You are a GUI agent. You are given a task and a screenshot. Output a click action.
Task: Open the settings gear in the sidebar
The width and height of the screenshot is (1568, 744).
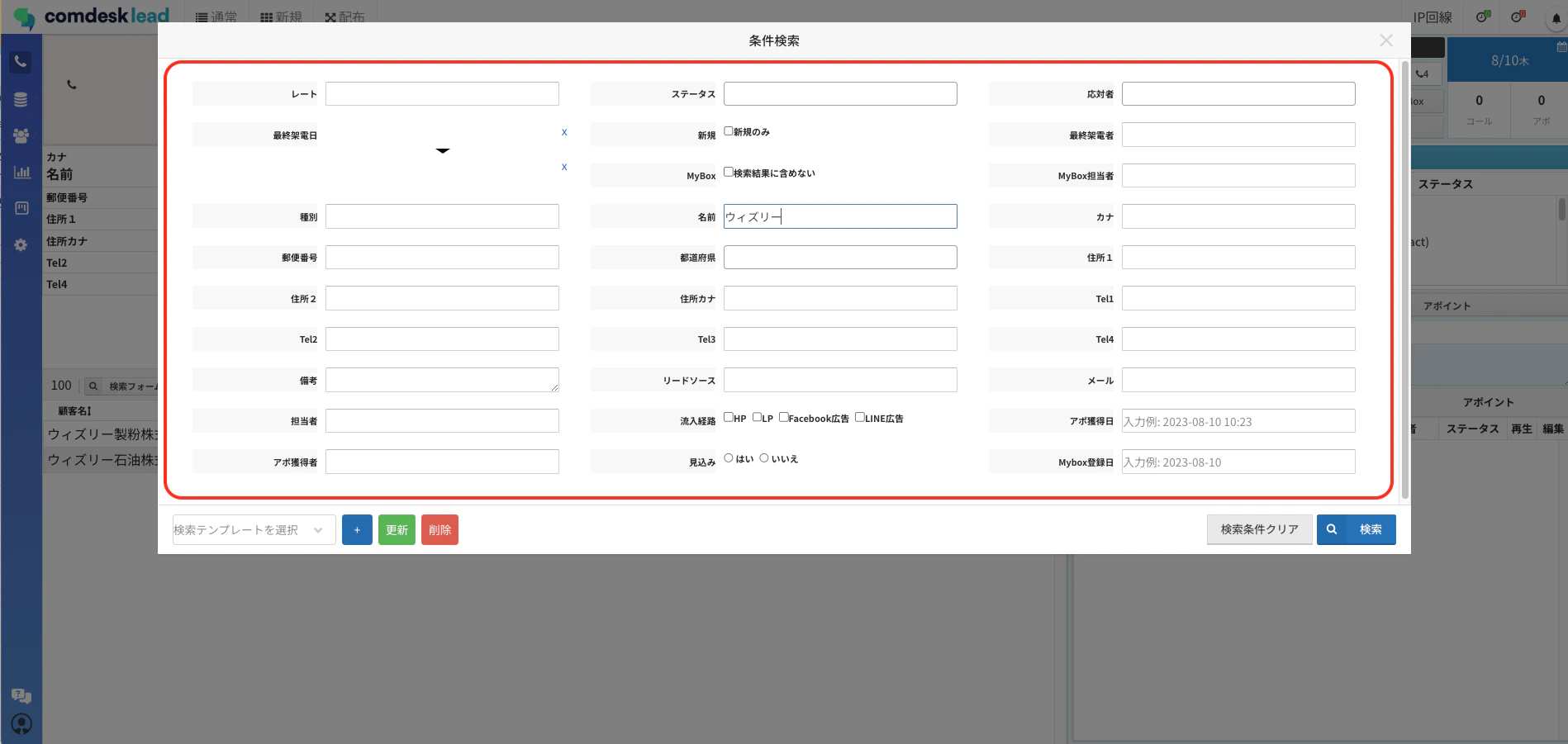[x=21, y=245]
